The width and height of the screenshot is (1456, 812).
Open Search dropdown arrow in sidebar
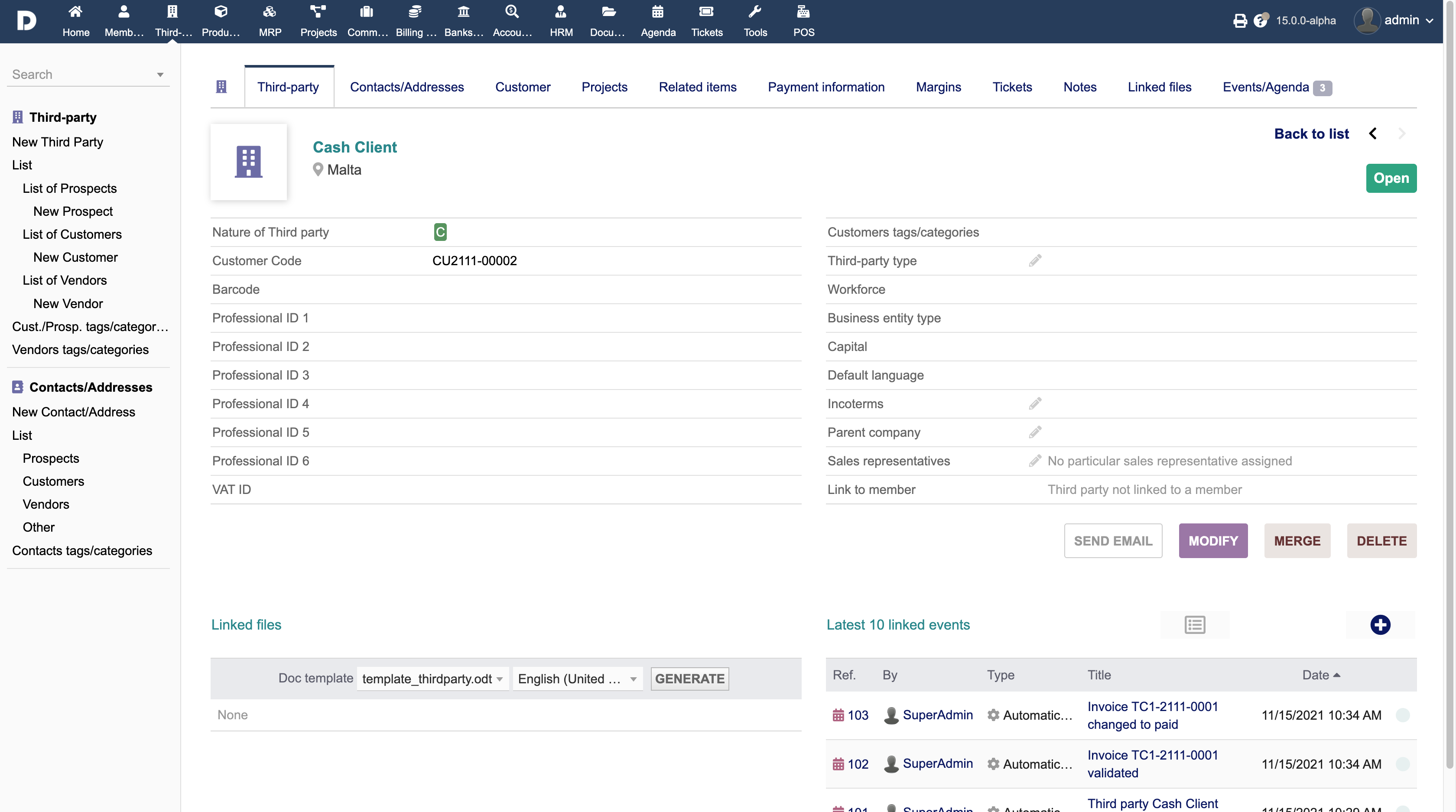tap(160, 75)
